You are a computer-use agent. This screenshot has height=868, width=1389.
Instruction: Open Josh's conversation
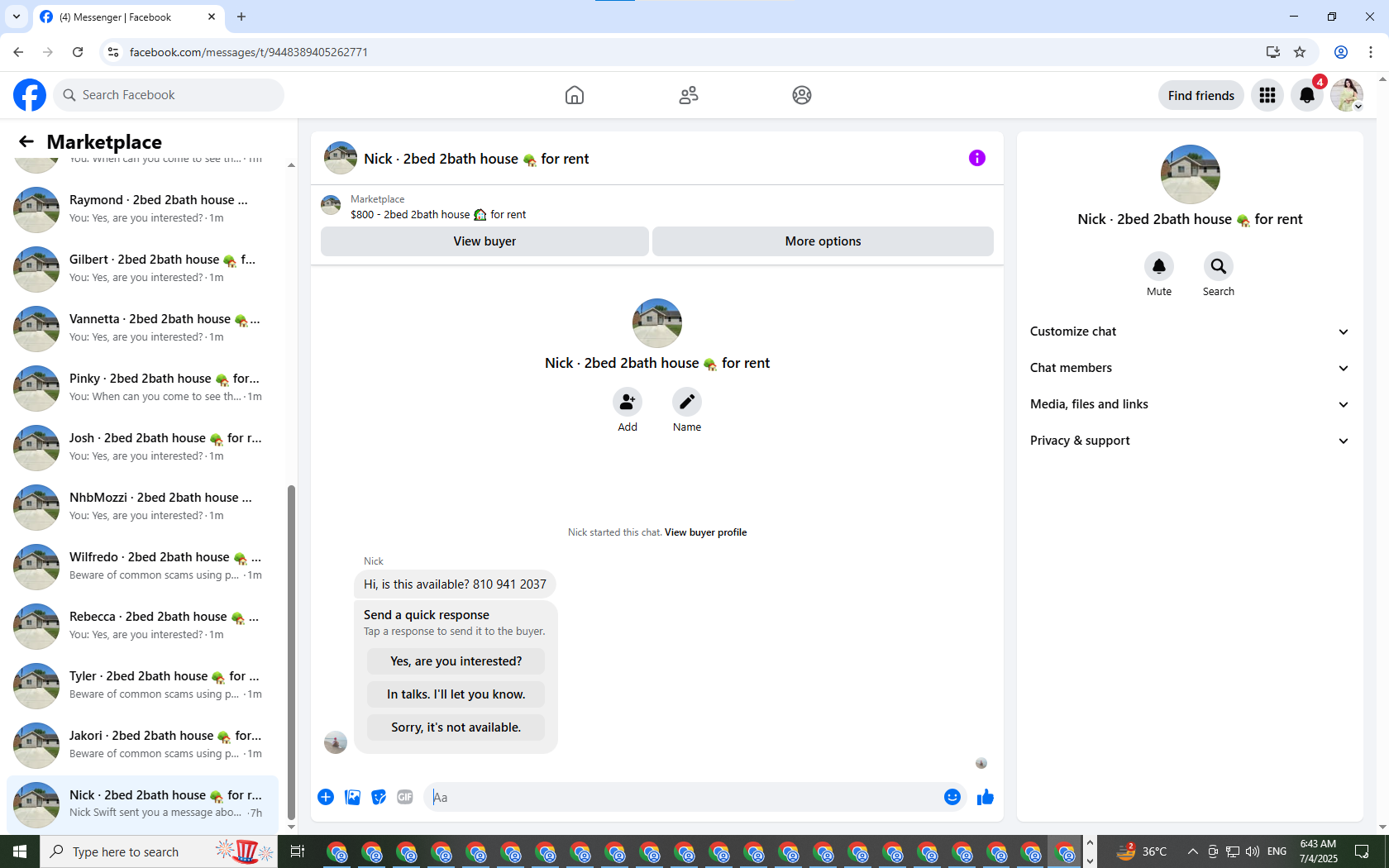pyautogui.click(x=142, y=446)
